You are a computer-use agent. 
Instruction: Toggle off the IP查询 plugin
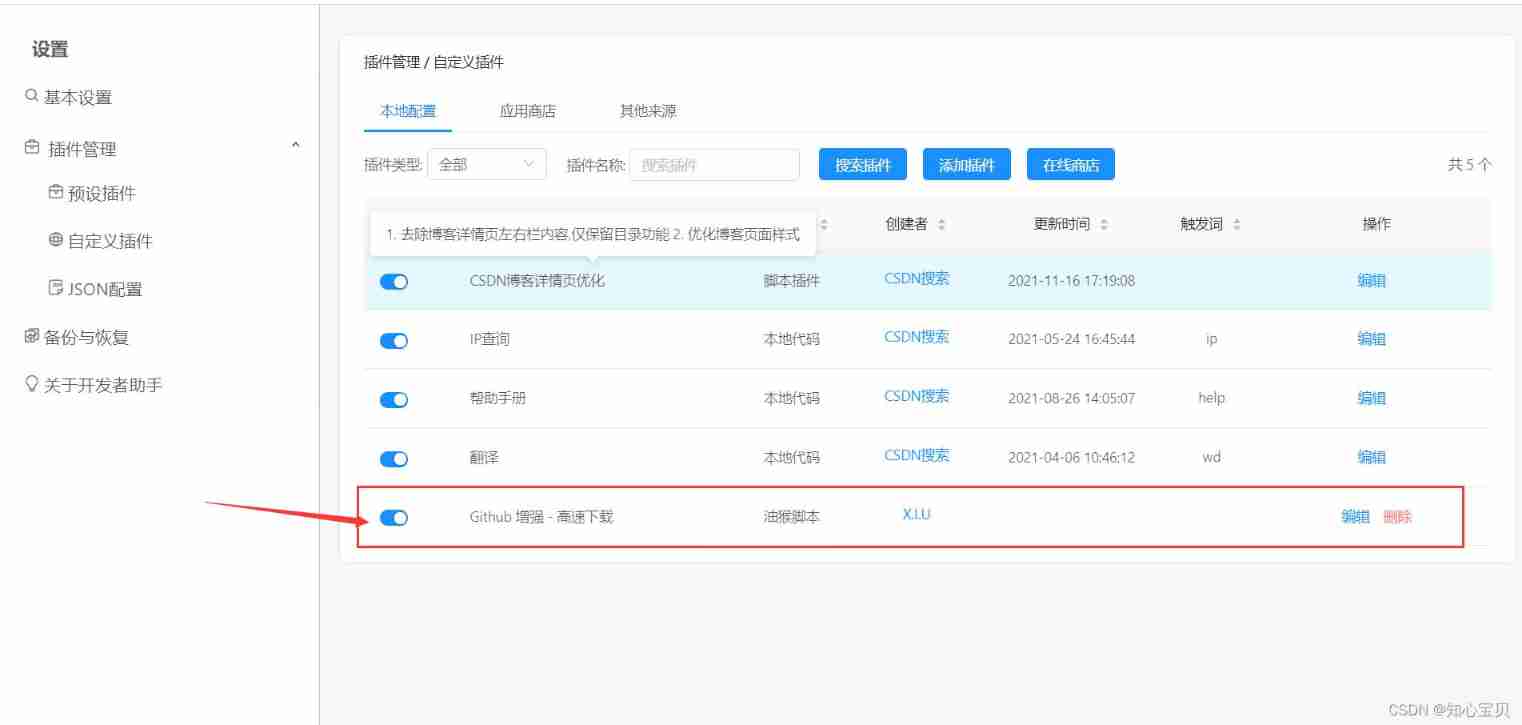(x=393, y=340)
